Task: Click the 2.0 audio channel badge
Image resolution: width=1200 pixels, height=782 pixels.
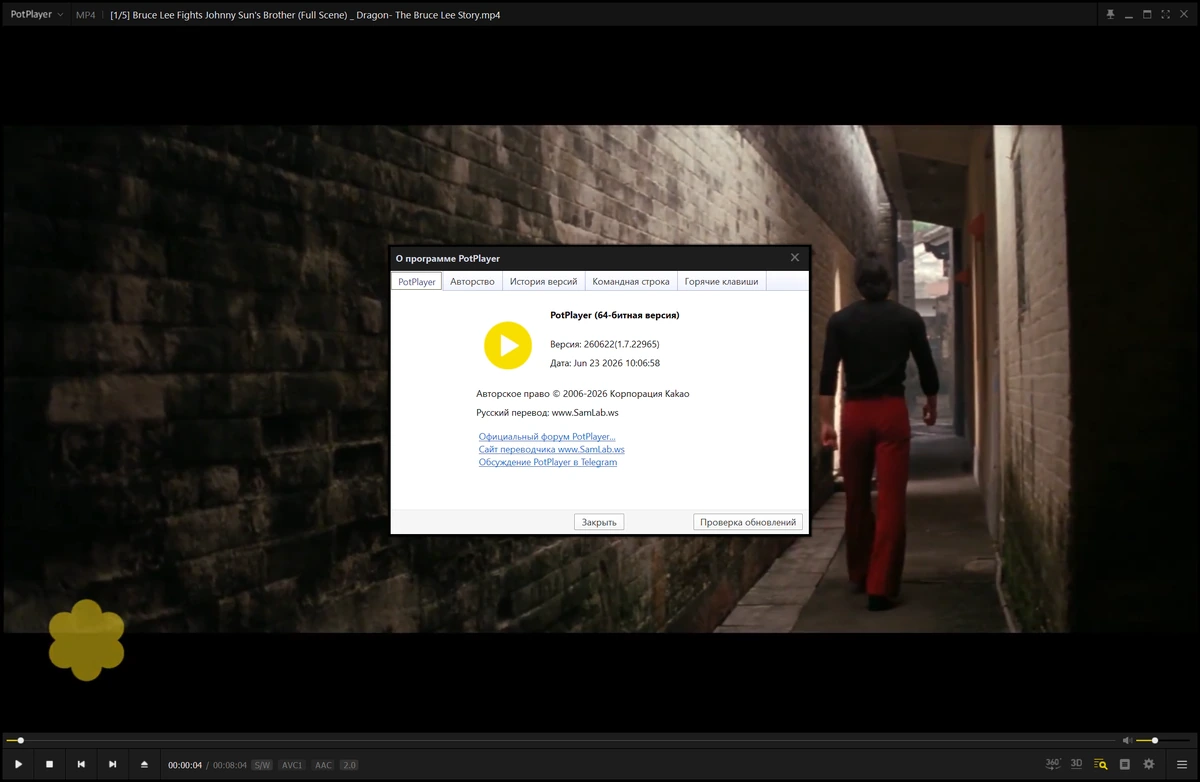Action: point(349,765)
